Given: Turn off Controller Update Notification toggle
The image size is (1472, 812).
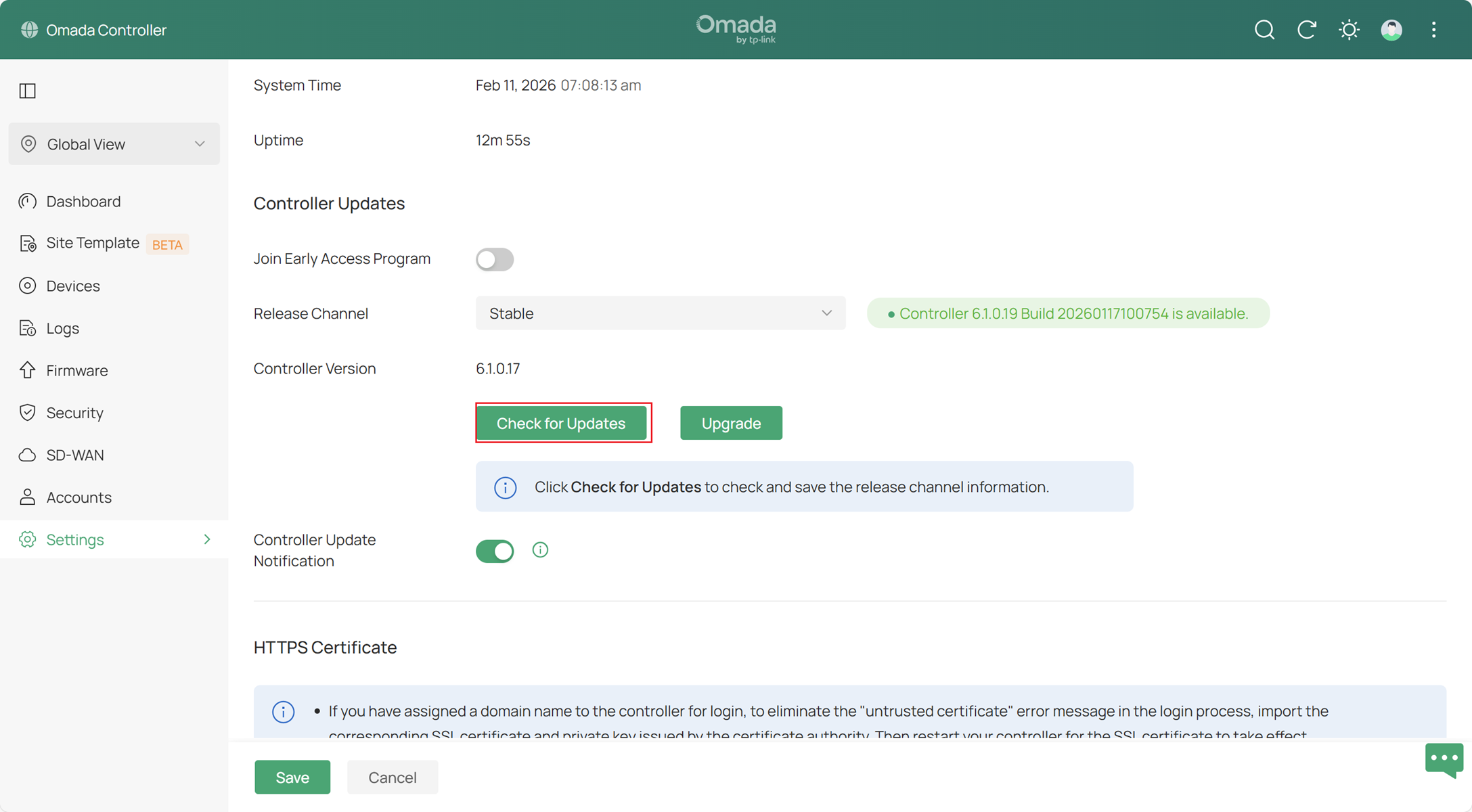Looking at the screenshot, I should click(495, 551).
